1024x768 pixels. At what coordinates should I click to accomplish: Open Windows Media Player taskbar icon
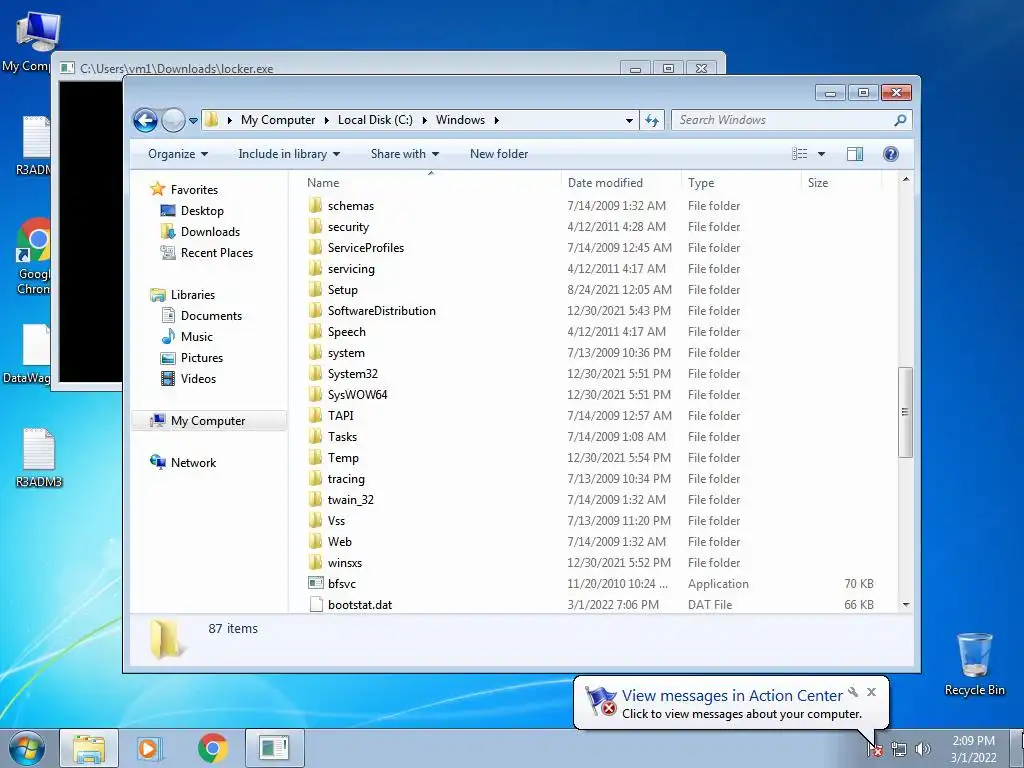[150, 748]
